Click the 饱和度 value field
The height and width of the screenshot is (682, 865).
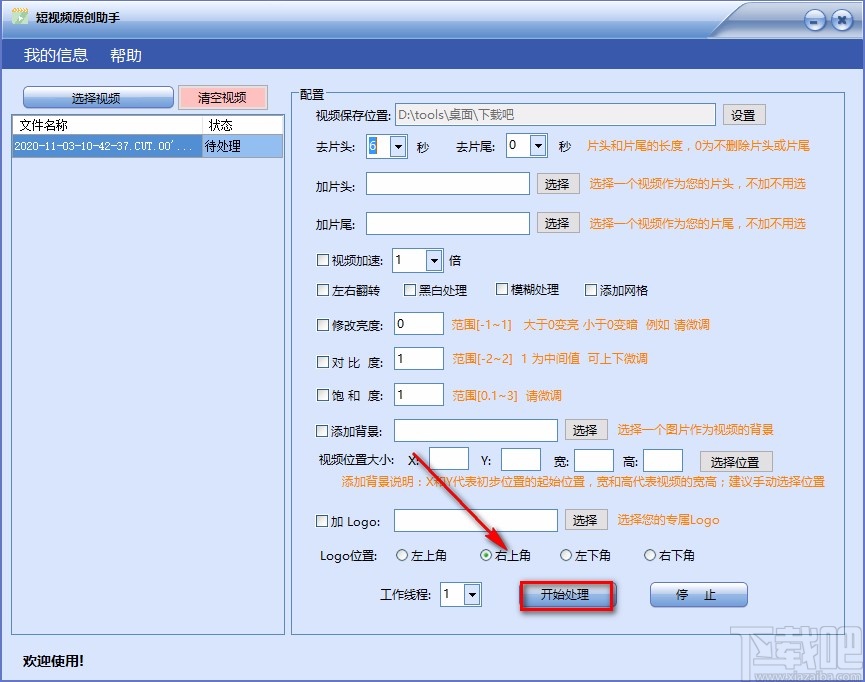(x=419, y=395)
